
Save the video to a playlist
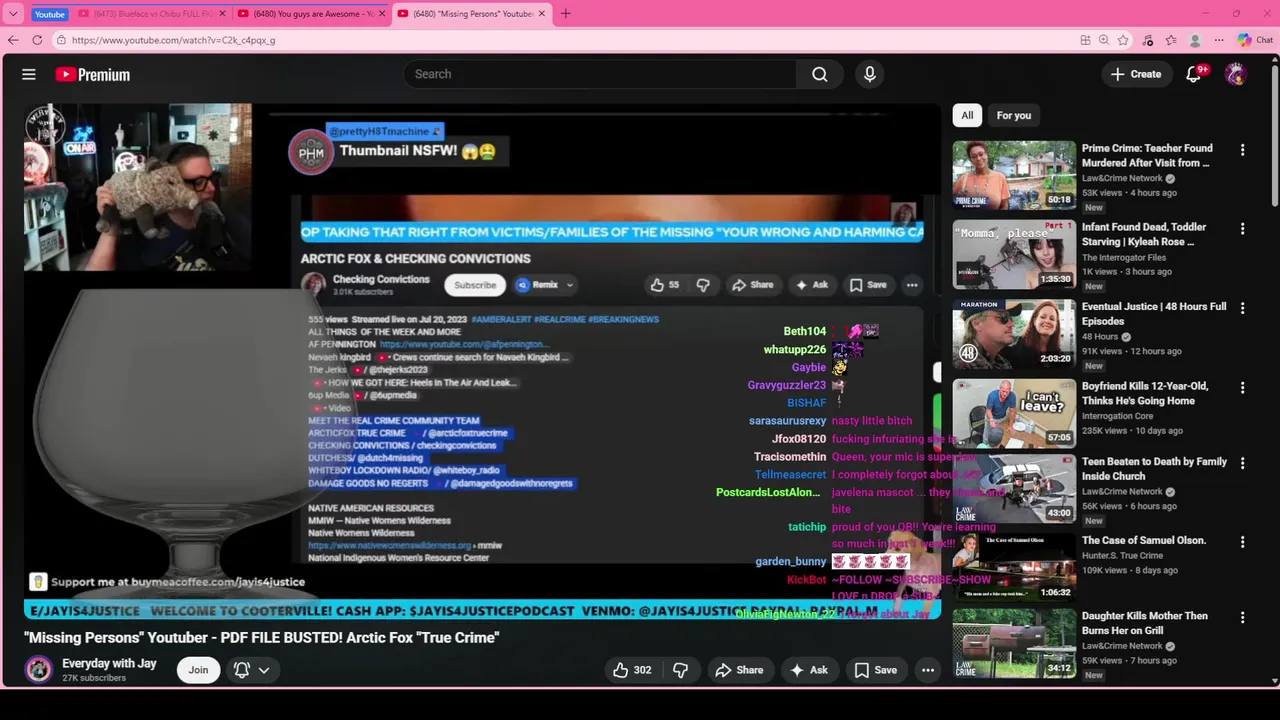tap(875, 670)
